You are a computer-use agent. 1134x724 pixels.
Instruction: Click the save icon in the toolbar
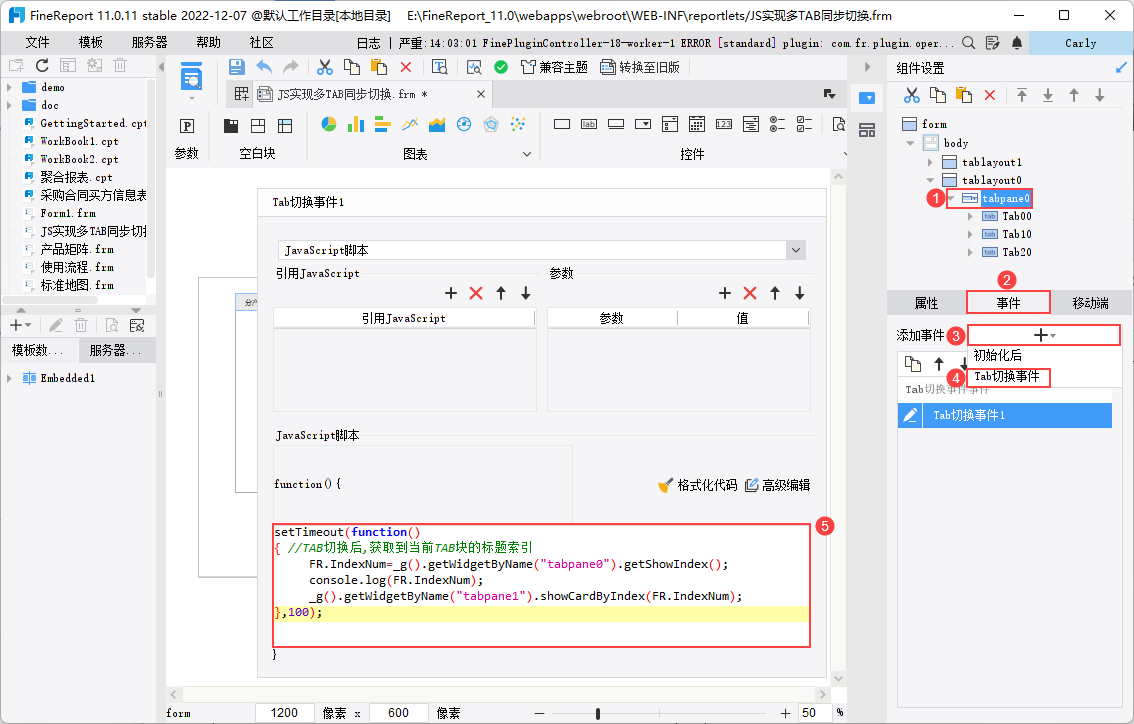click(237, 67)
